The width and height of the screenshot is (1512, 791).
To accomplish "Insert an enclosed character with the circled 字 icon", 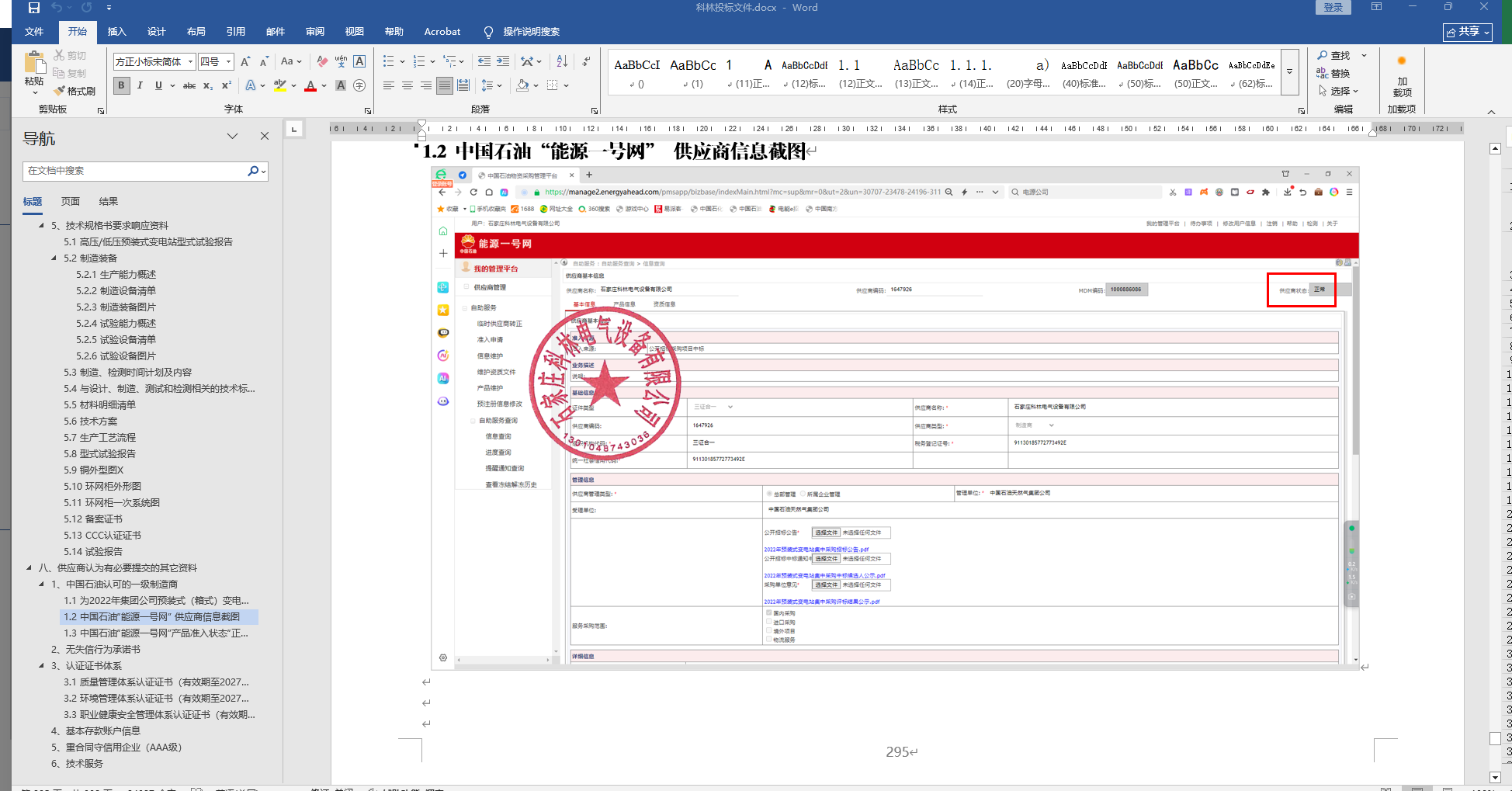I will (359, 85).
